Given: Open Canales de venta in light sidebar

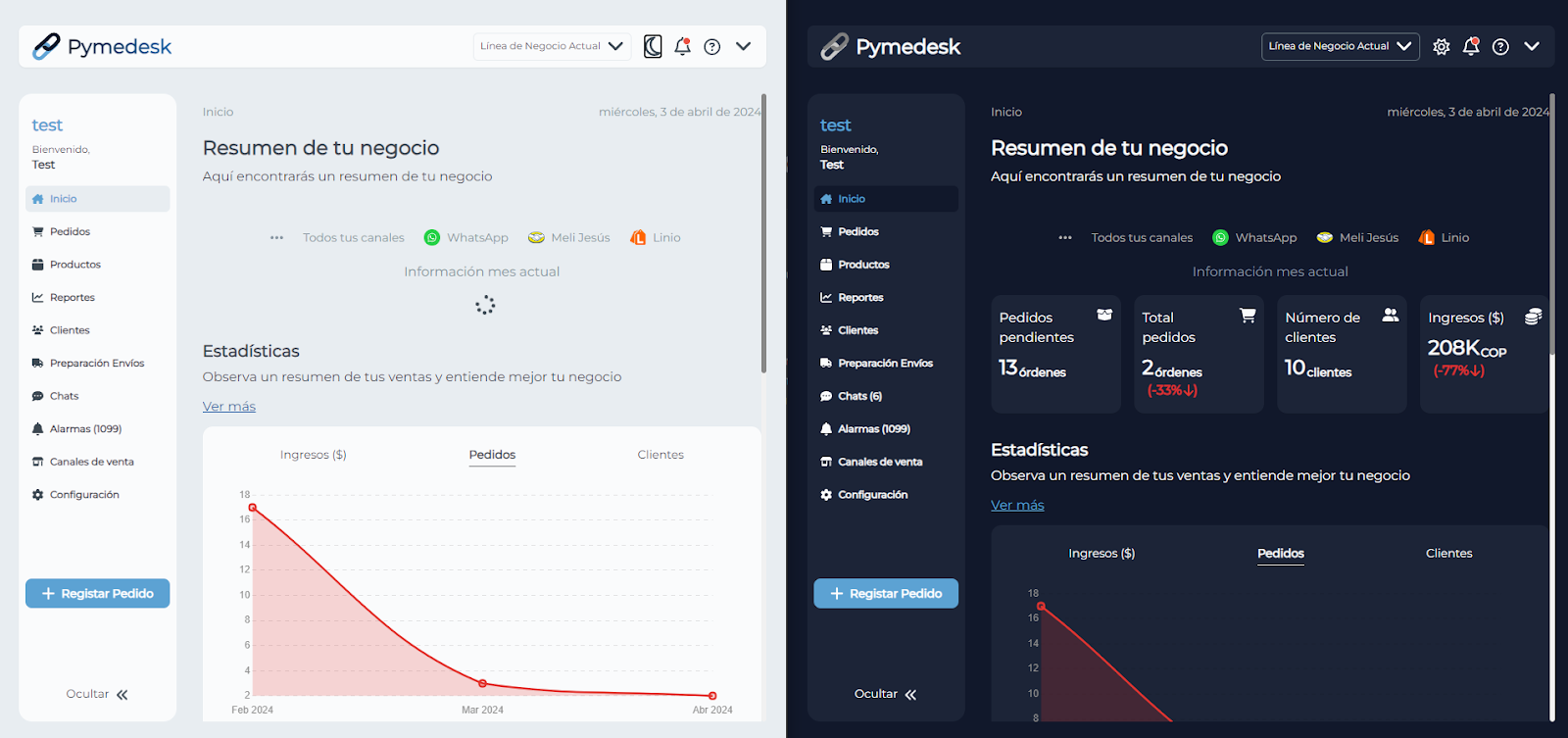Looking at the screenshot, I should pyautogui.click(x=98, y=462).
